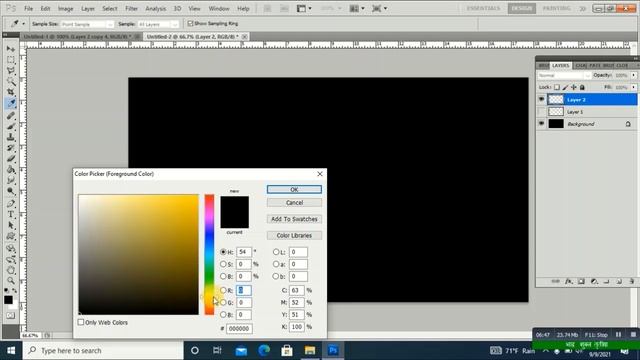Open the Opacity slider arrow

coord(633,75)
